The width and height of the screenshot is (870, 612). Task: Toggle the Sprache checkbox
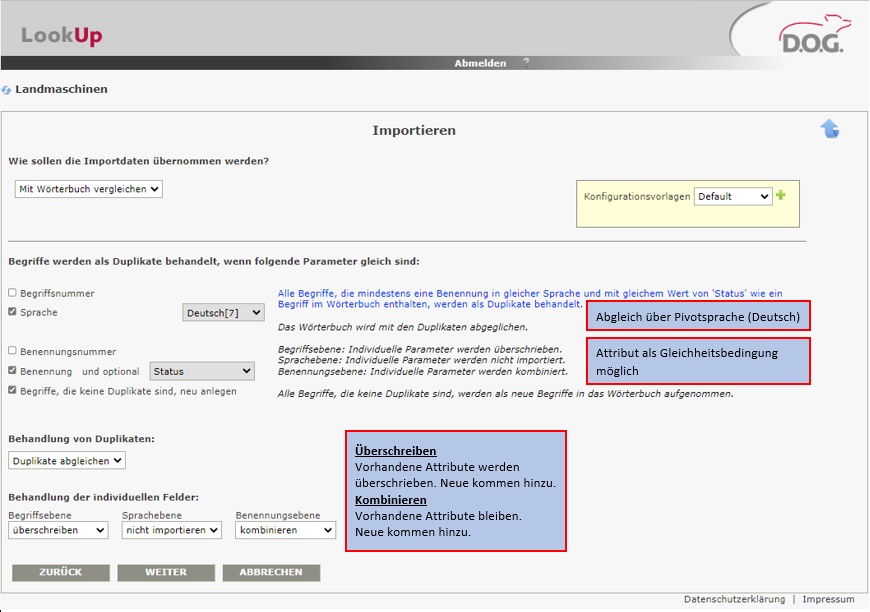(12, 312)
